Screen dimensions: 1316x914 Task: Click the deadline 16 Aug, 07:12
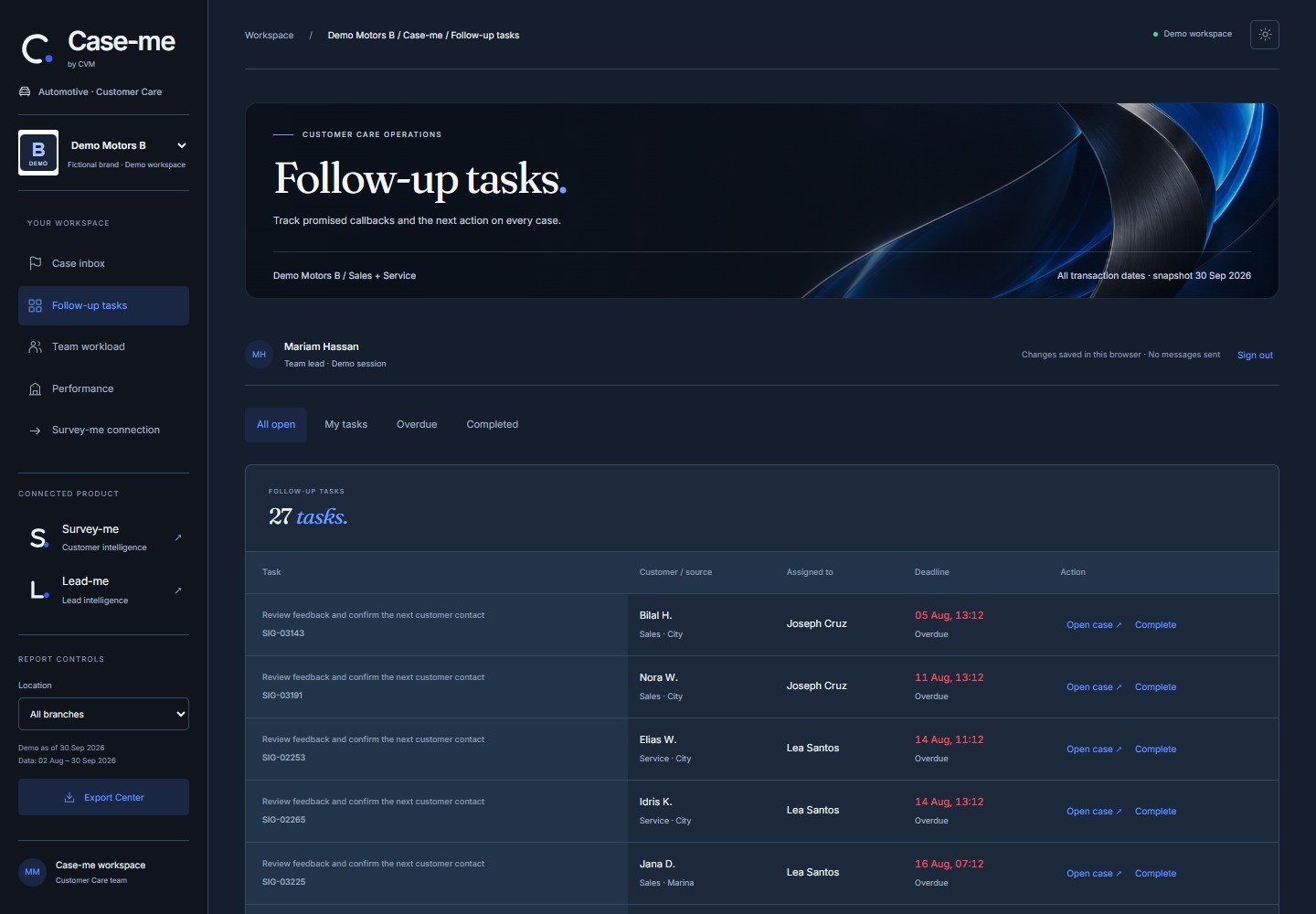(x=950, y=864)
